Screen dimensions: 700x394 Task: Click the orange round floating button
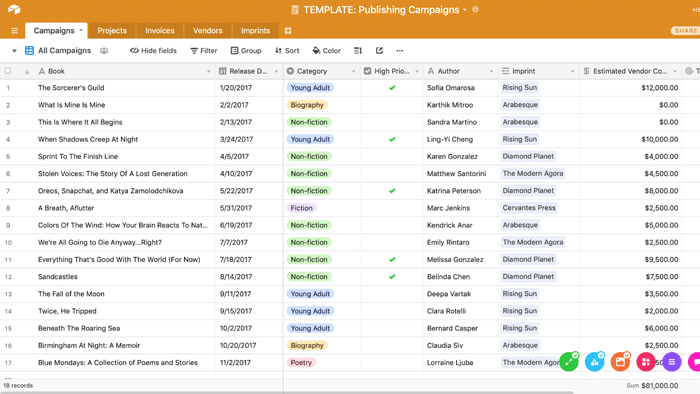pyautogui.click(x=621, y=361)
